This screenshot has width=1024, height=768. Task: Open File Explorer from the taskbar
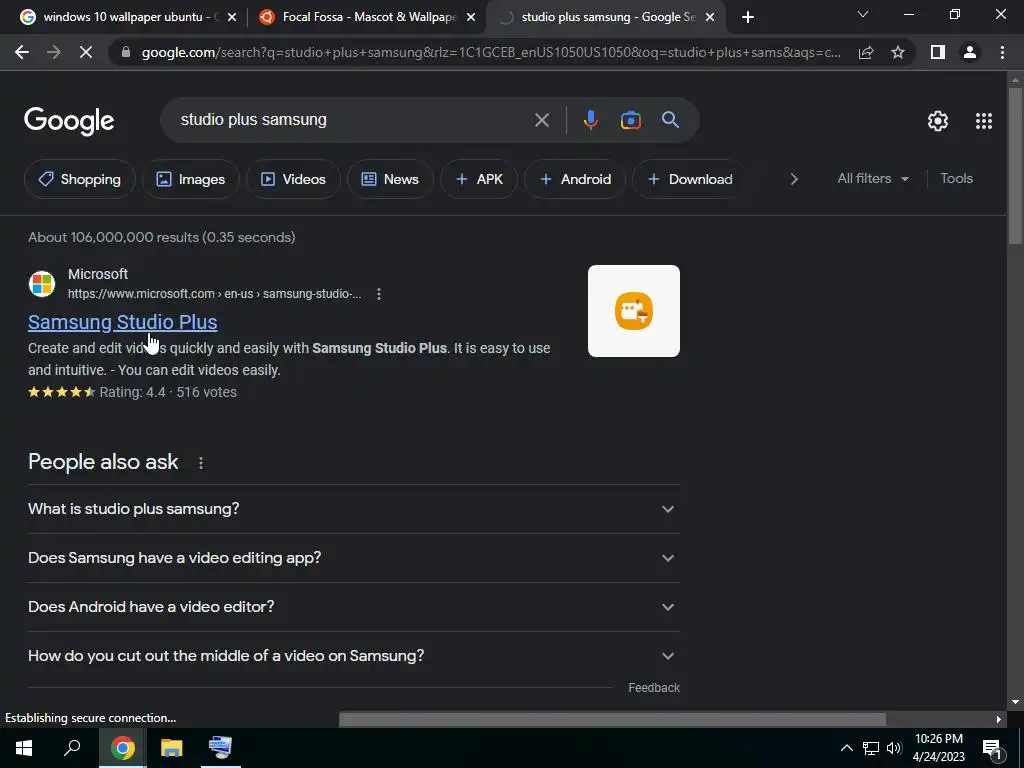click(x=171, y=748)
